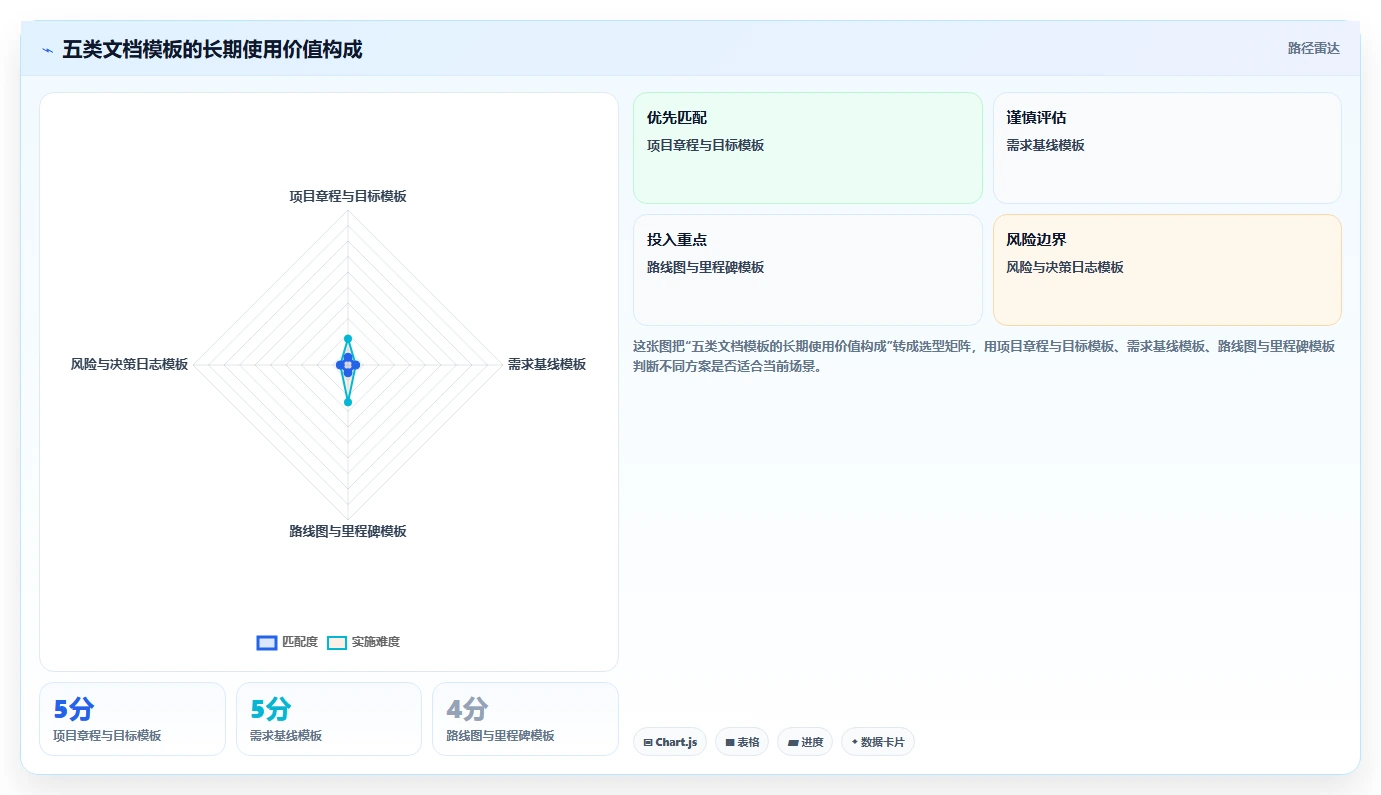Click the 路线图与里程碑模板 caption under 4分
Viewport: 1381px width, 795px height.
point(500,736)
